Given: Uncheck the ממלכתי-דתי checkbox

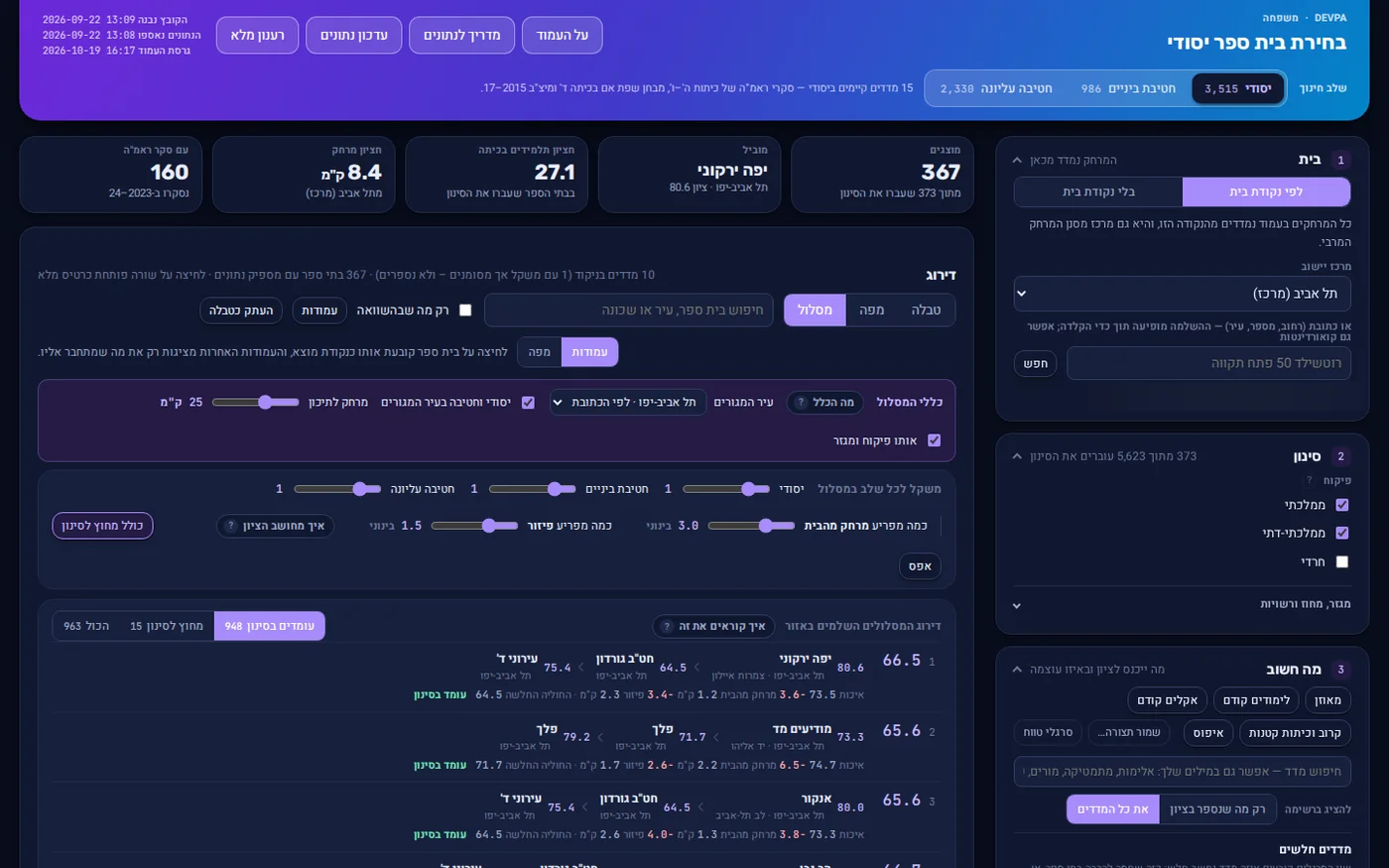Looking at the screenshot, I should tap(1342, 533).
